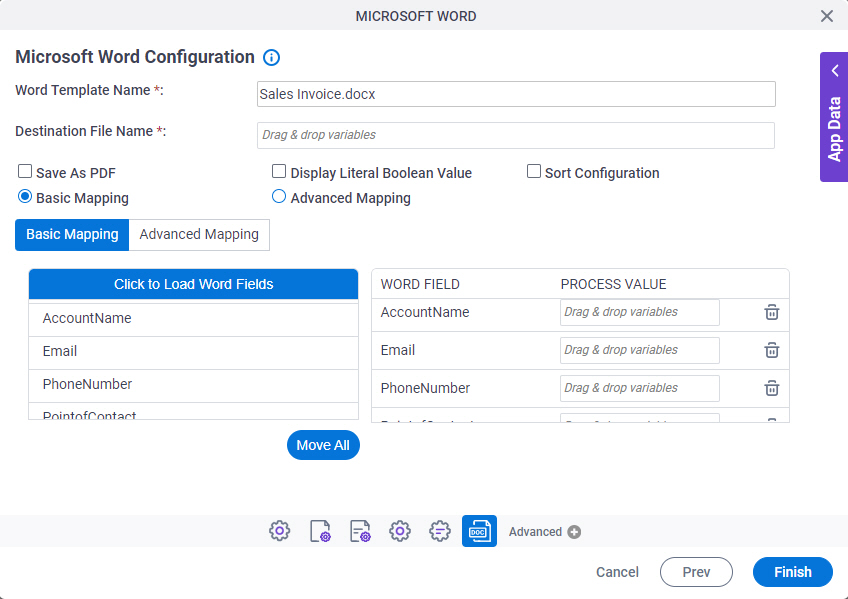Screen dimensions: 848x599
Task: Expand the App Data side panel
Action: 834,117
